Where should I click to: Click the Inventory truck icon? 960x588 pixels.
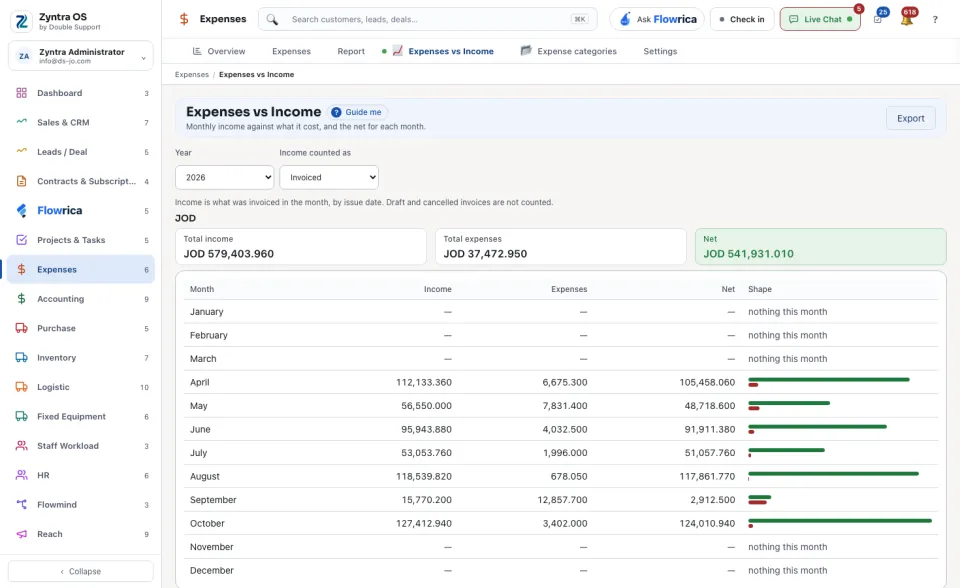pos(21,358)
